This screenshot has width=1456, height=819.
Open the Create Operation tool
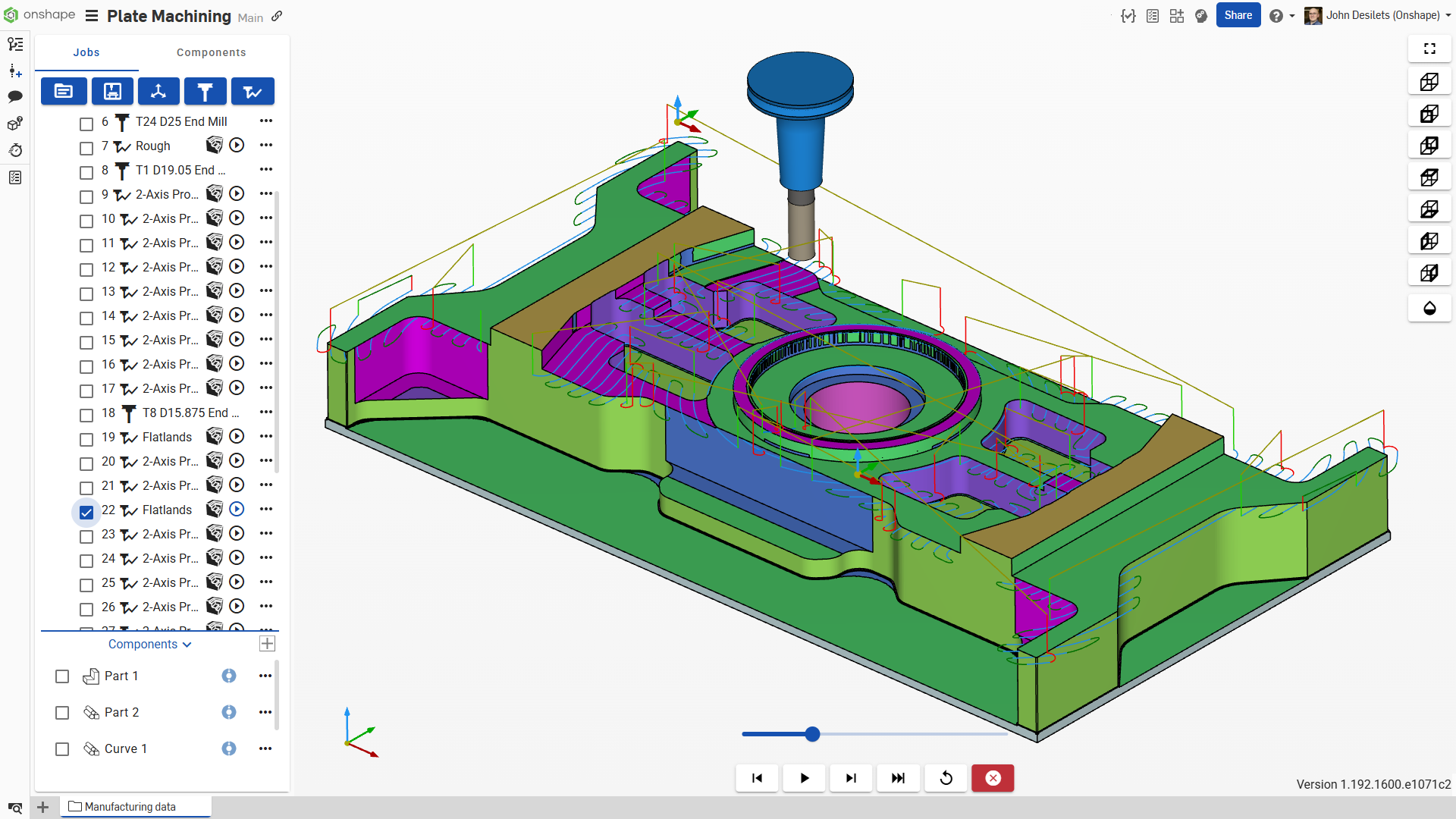[x=252, y=91]
